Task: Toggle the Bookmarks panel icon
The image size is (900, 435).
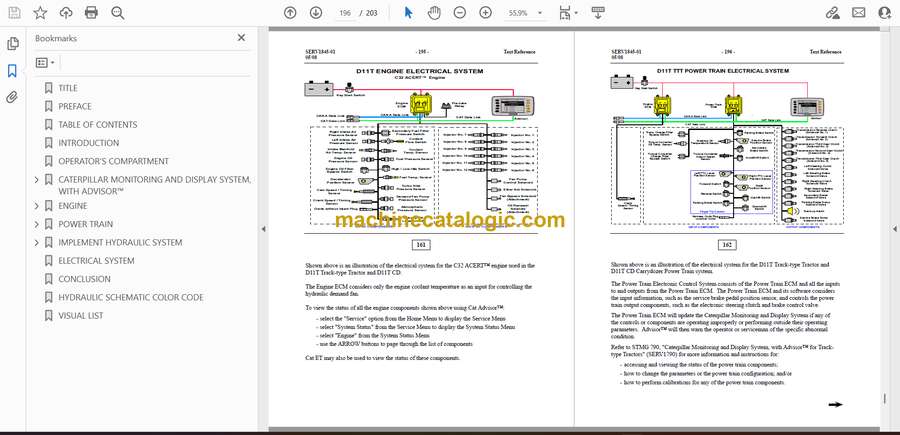Action: pyautogui.click(x=12, y=71)
